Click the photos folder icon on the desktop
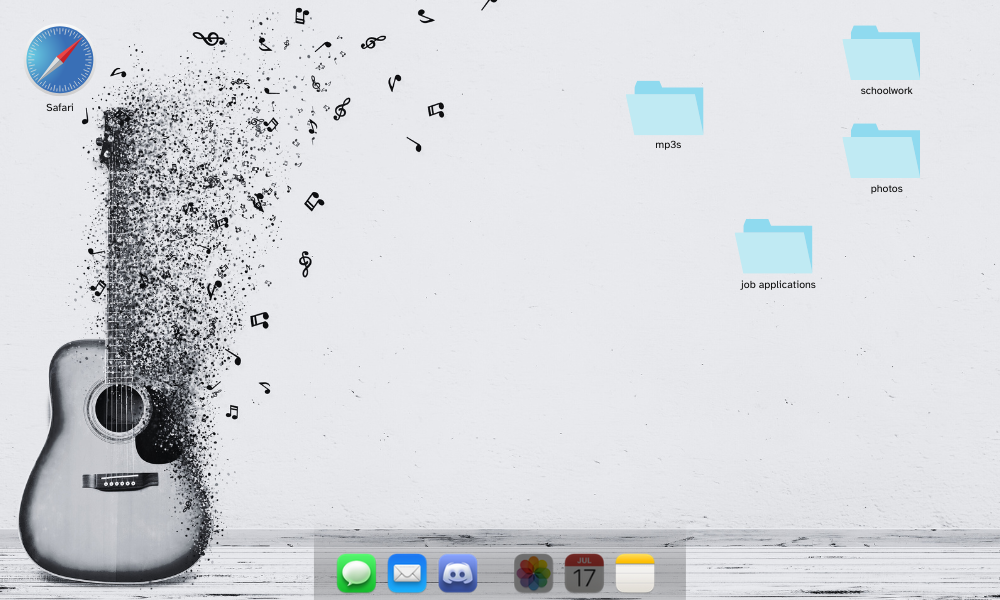The width and height of the screenshot is (1000, 600). (x=882, y=151)
